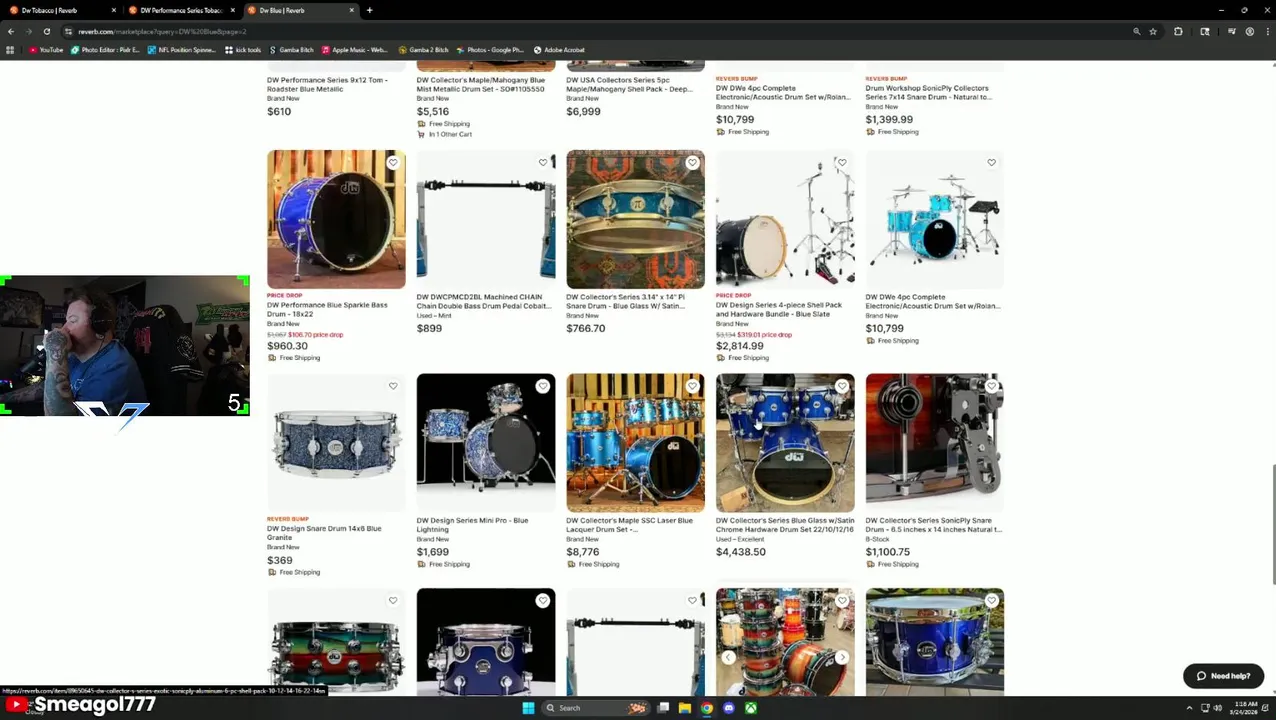Switch to DW Performance Series Tobacco tab
Image resolution: width=1276 pixels, height=720 pixels.
tap(180, 10)
